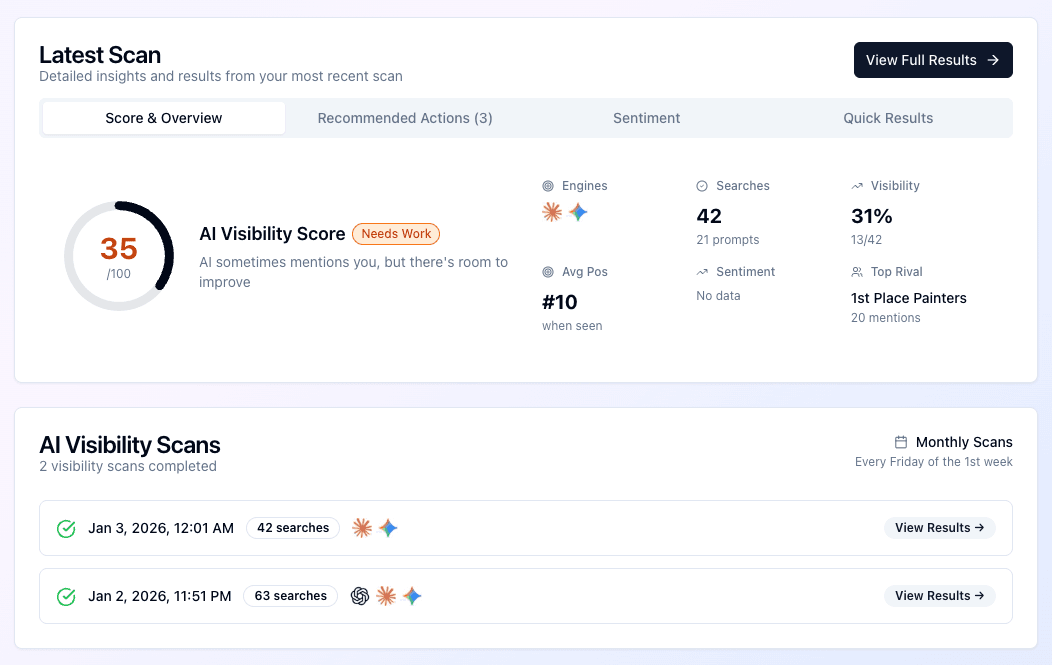
Task: Open View Results for the Jan 3 scan
Action: (x=939, y=527)
